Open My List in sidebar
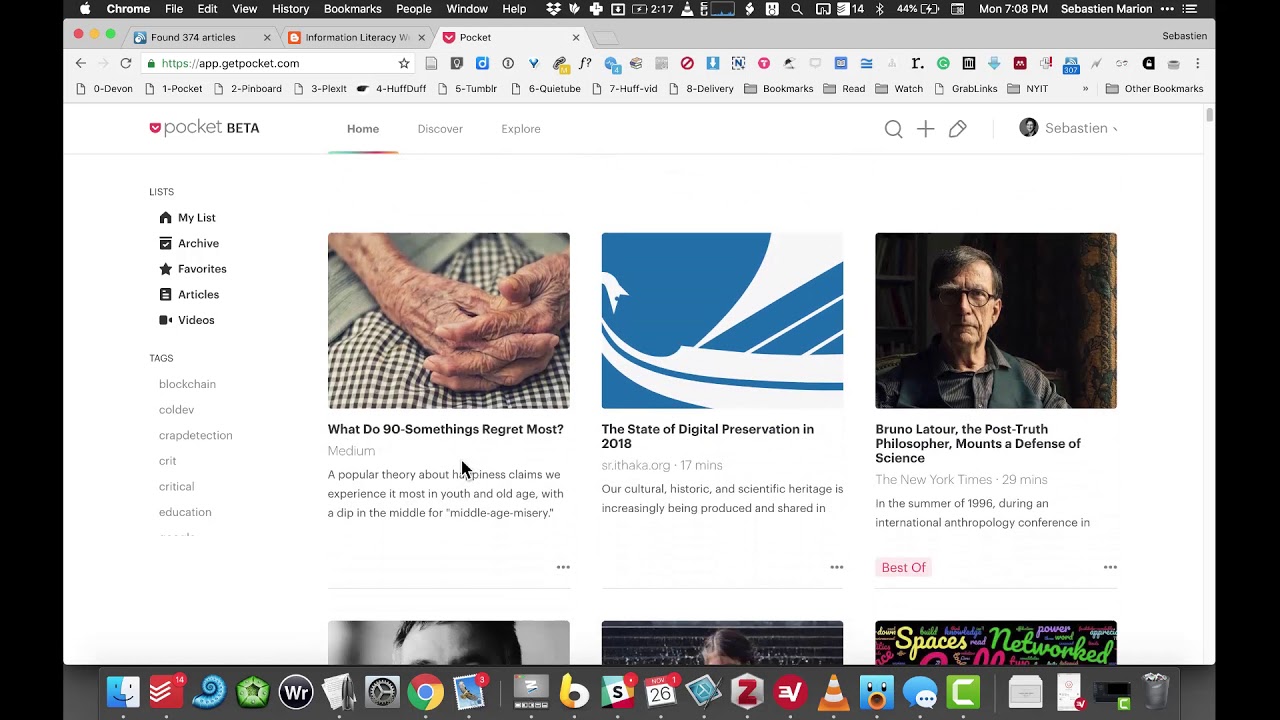The image size is (1280, 720). pos(187,217)
